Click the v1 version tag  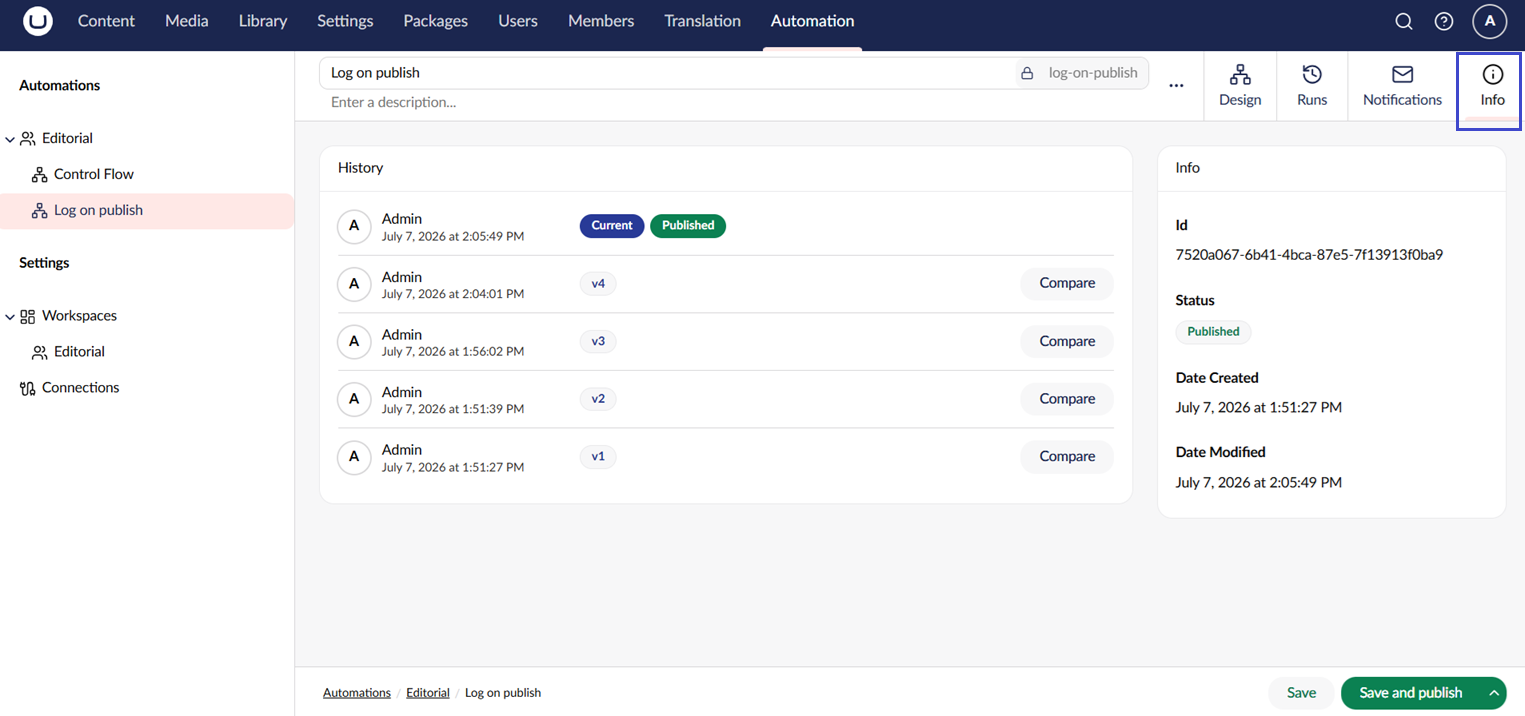pos(598,456)
